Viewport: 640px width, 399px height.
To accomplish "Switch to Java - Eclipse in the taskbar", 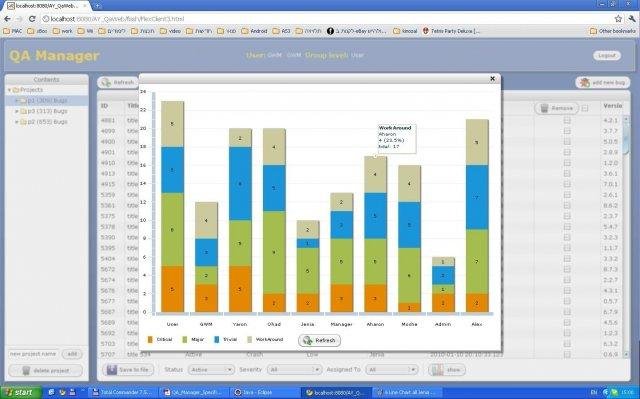I will (x=264, y=392).
